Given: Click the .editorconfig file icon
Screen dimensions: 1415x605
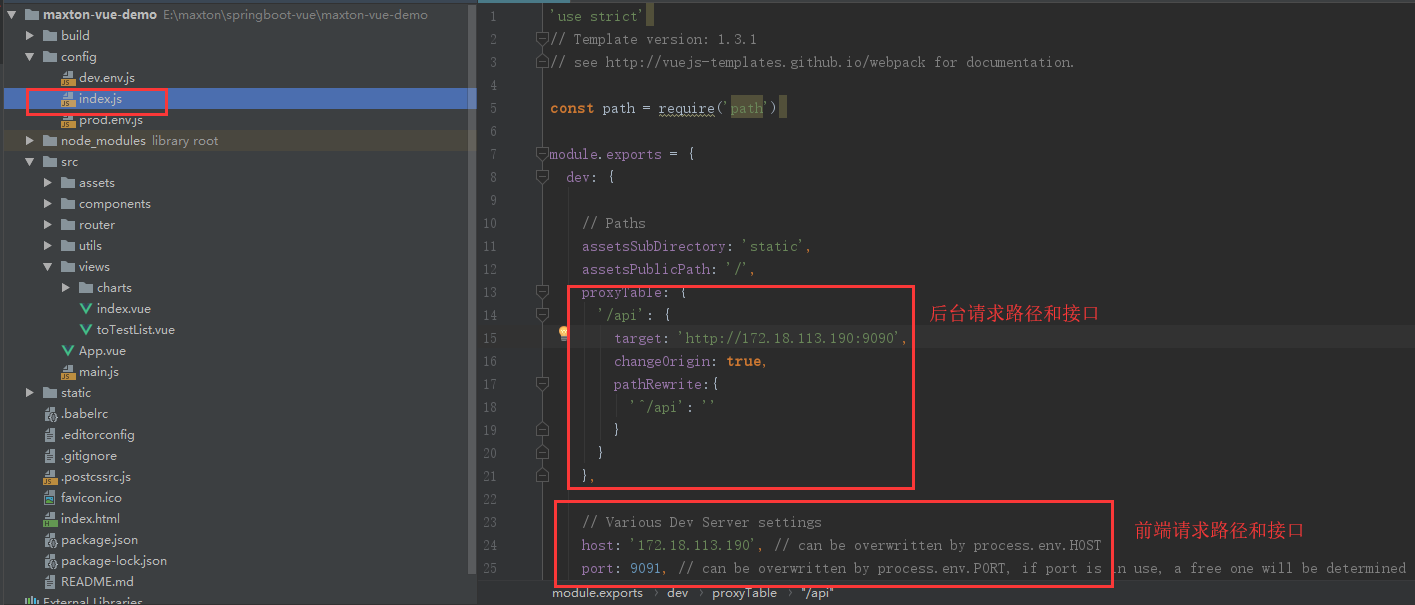Looking at the screenshot, I should click(x=49, y=435).
